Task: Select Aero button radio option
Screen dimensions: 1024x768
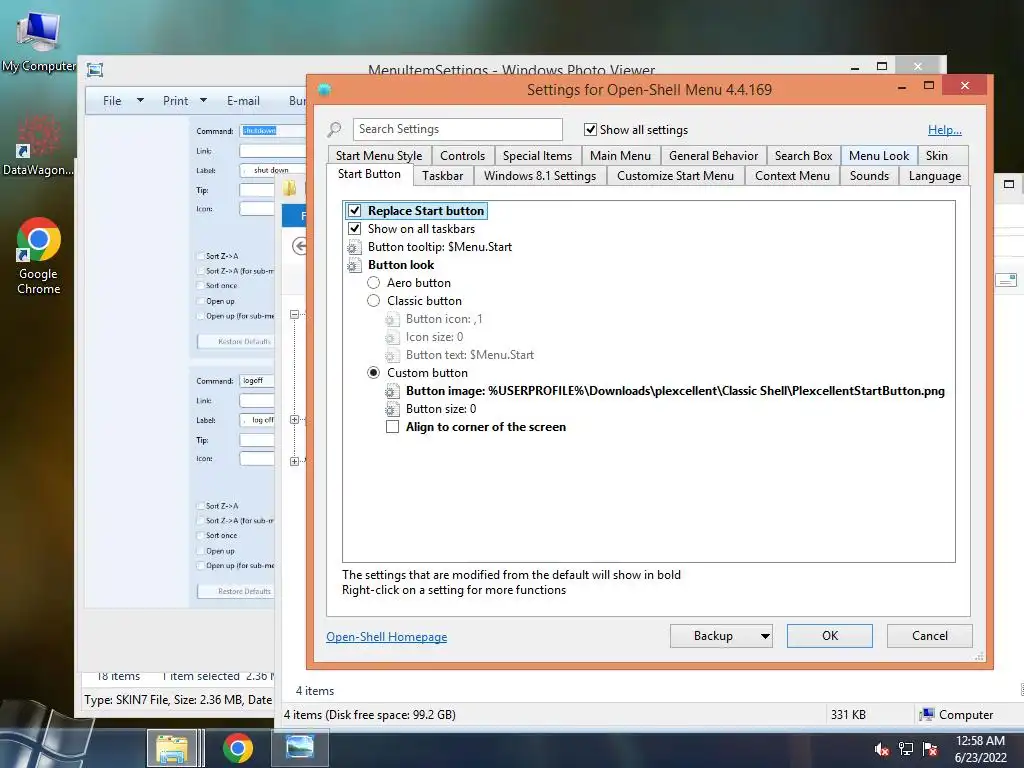Action: pyautogui.click(x=374, y=283)
